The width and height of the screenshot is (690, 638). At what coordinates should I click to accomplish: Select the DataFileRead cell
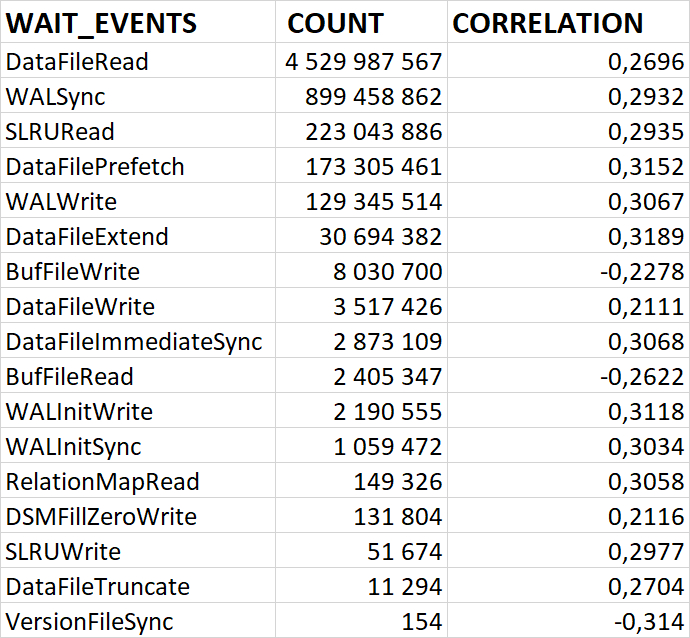pyautogui.click(x=78, y=62)
